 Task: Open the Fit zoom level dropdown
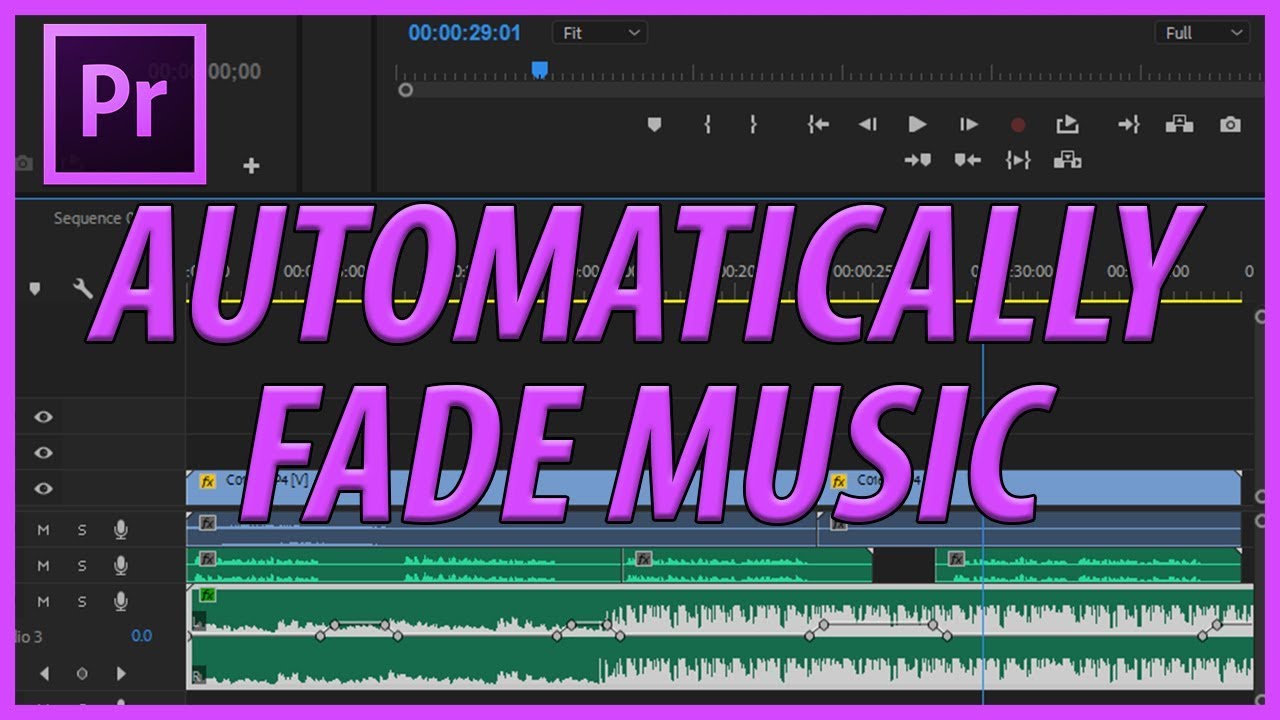coord(597,32)
